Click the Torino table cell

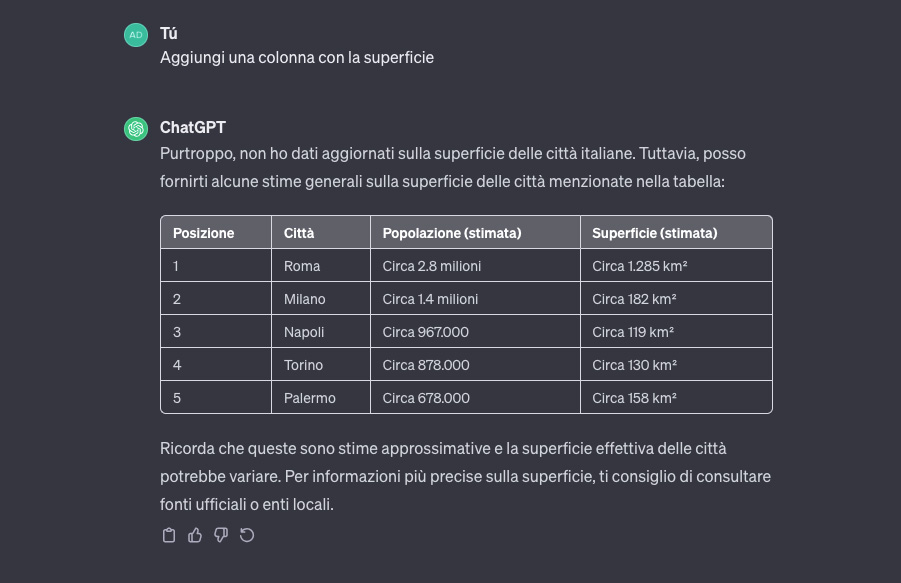304,365
